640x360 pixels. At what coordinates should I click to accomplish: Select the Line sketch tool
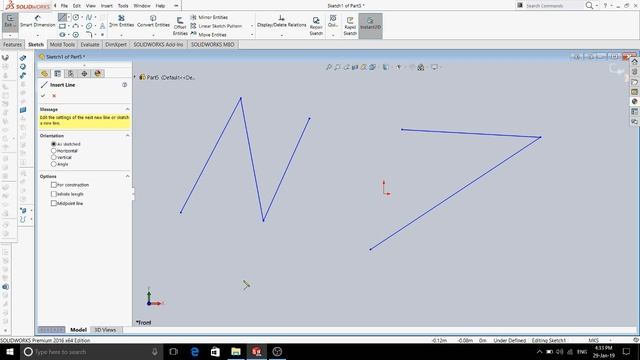click(62, 17)
